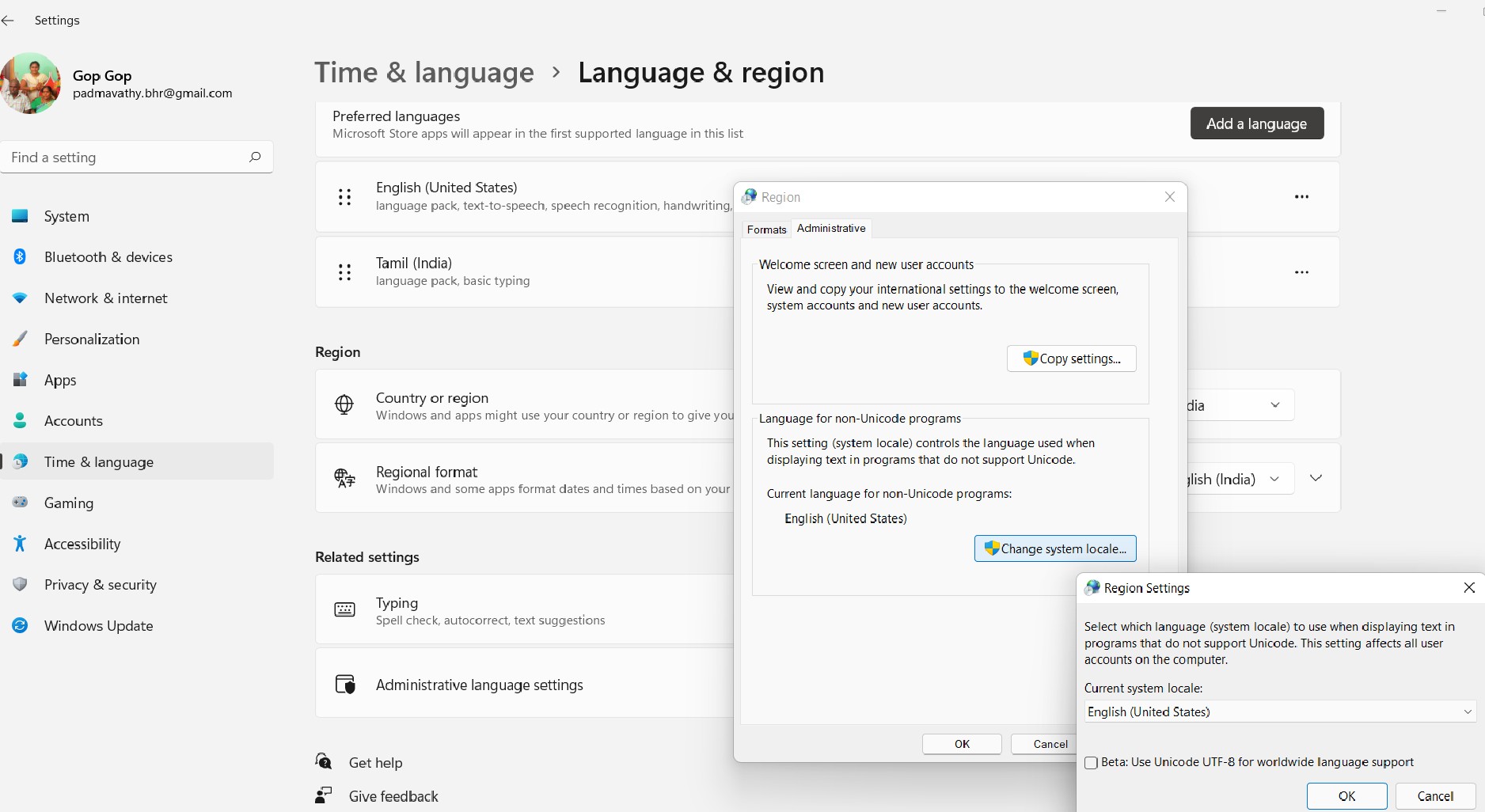Select the Administrative tab in Region dialog
The width and height of the screenshot is (1485, 812).
tap(831, 228)
